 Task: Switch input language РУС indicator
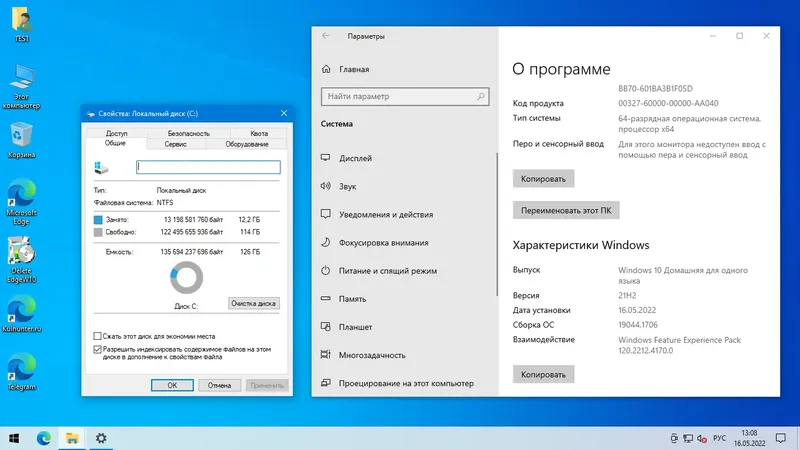(719, 438)
